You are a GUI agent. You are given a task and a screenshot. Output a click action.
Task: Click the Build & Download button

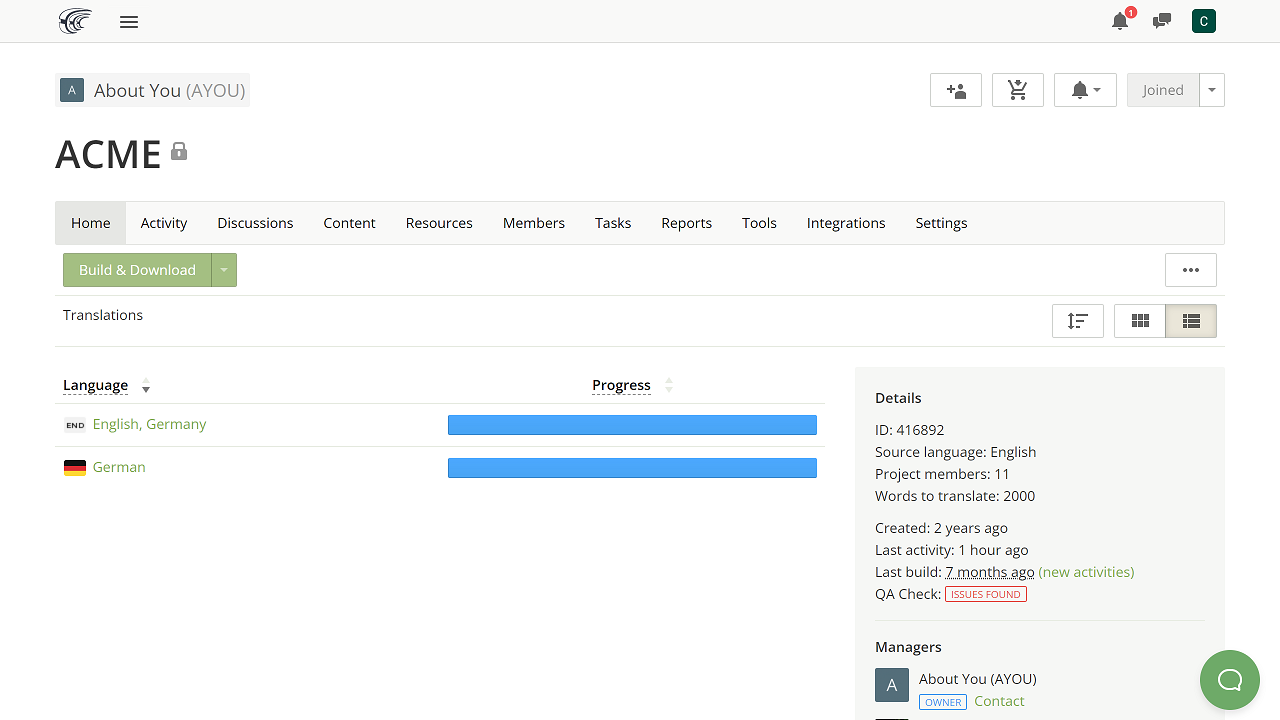(x=137, y=270)
